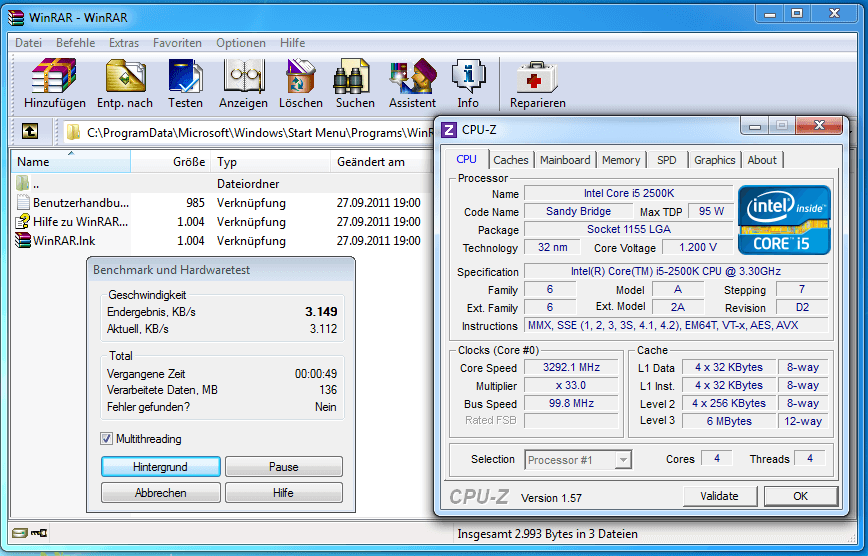Click the '99.8 MHz' bus speed value

(571, 403)
